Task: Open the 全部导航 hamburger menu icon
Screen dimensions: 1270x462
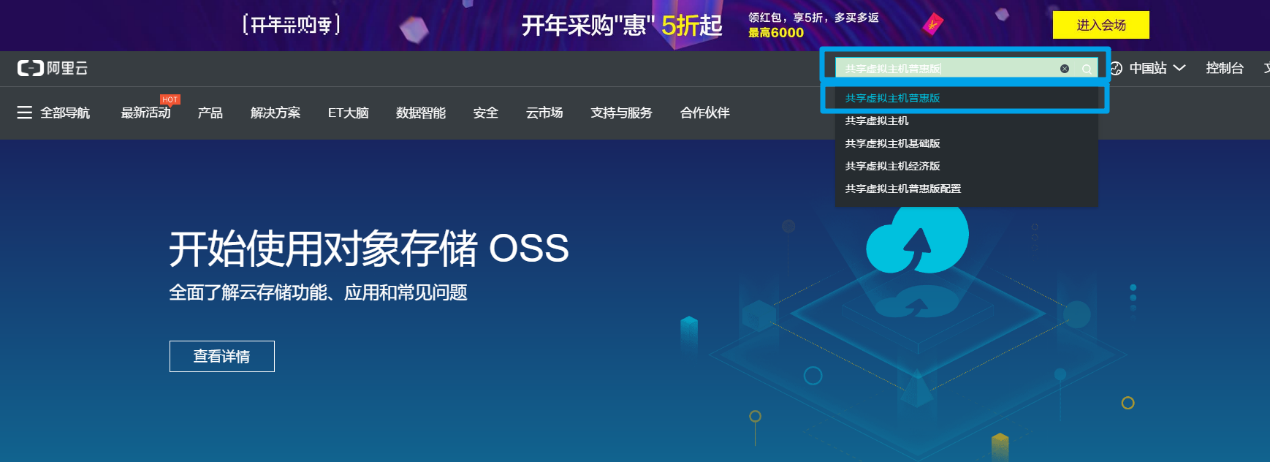Action: (25, 113)
